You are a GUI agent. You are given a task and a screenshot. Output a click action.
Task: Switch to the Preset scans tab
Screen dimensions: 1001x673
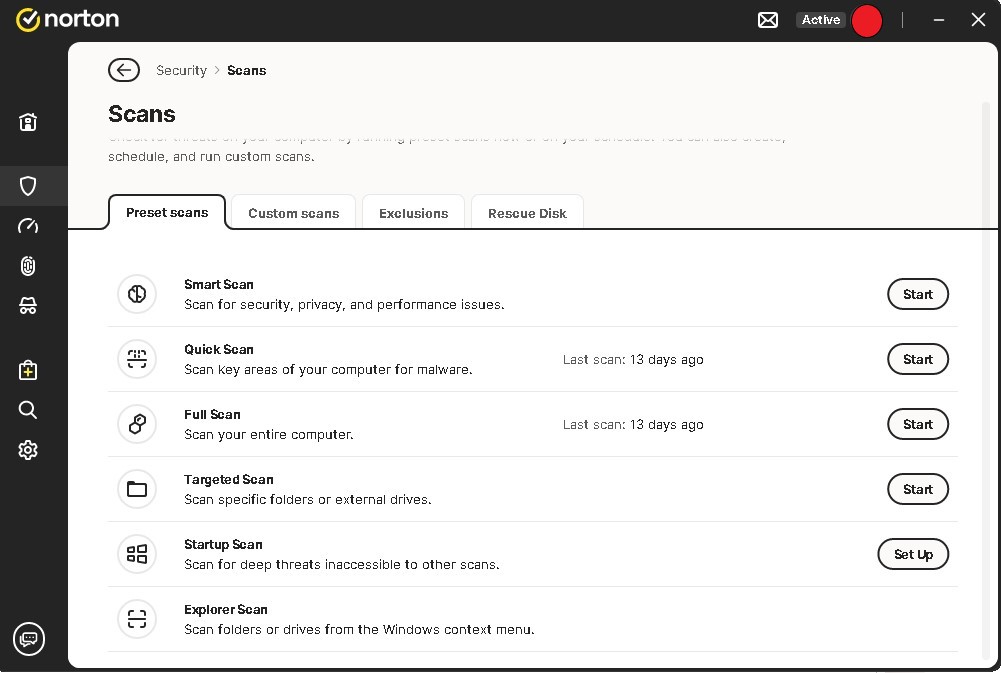pos(167,212)
